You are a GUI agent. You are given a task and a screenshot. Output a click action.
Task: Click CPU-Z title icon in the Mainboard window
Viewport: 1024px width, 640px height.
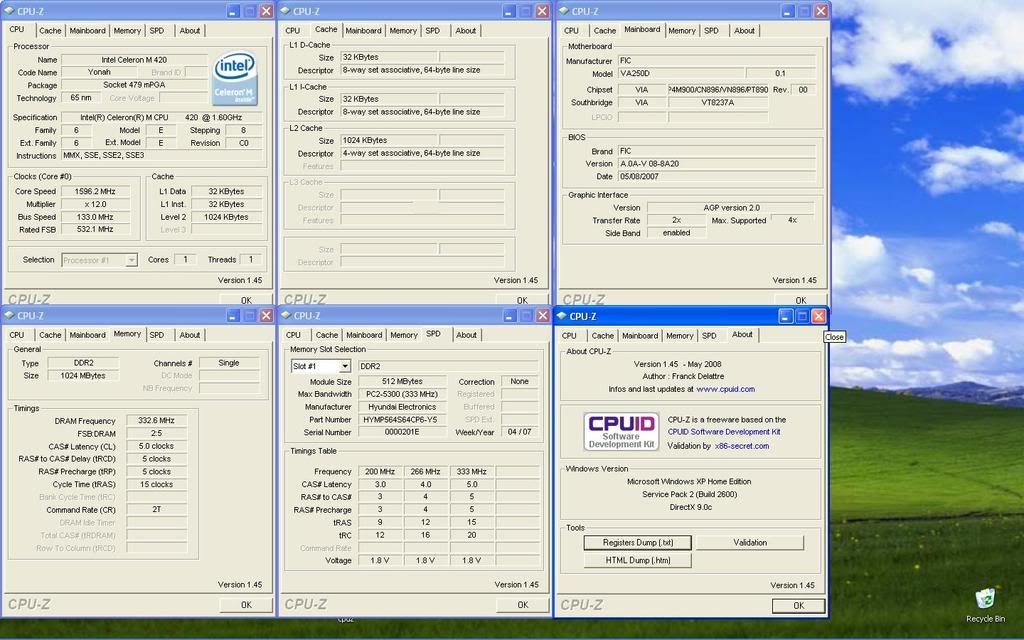tap(564, 11)
